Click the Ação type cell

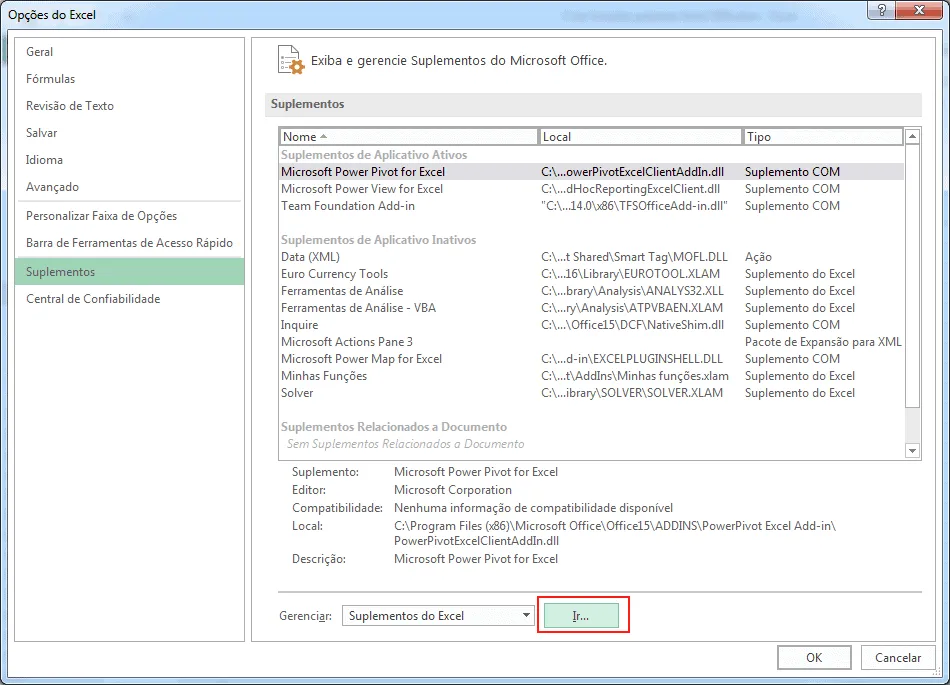click(758, 257)
